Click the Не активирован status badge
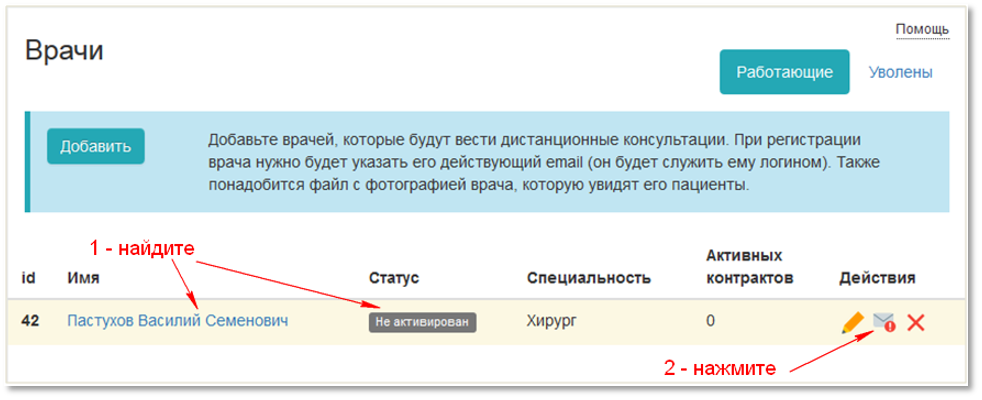Image resolution: width=982 pixels, height=400 pixels. [422, 322]
